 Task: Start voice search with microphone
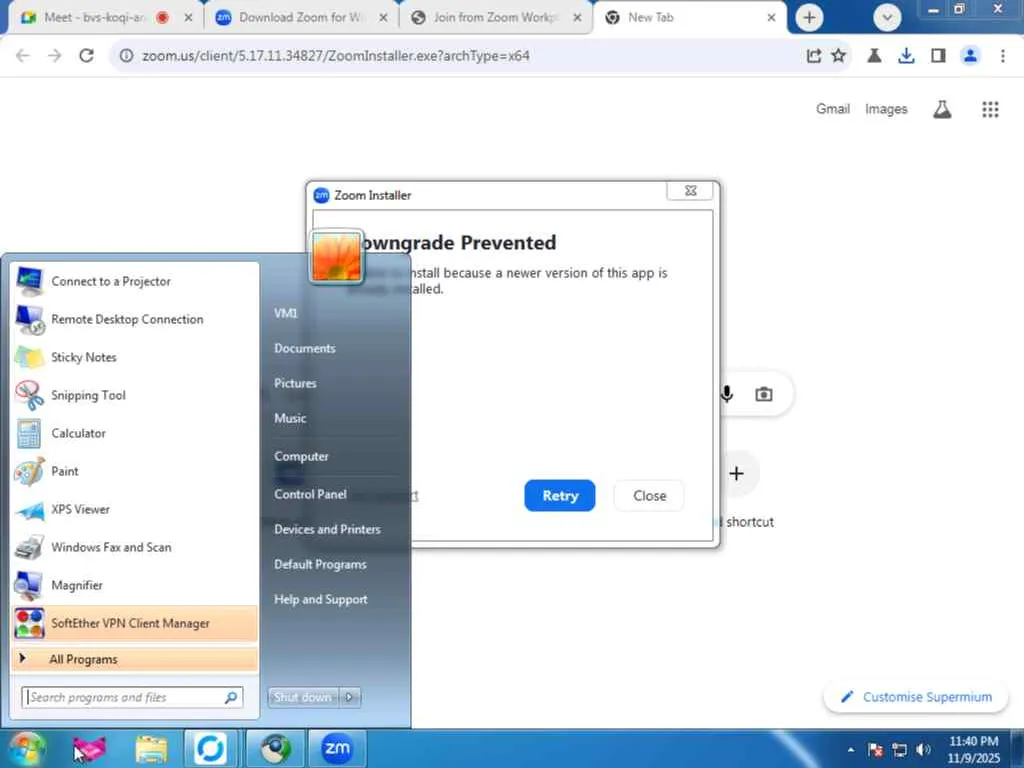[727, 394]
